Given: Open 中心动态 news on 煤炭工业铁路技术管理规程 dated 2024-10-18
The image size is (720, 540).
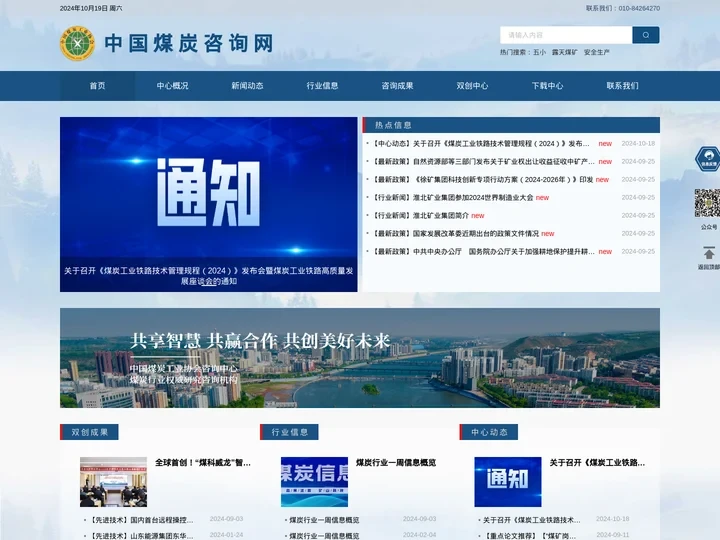Looking at the screenshot, I should (x=481, y=144).
